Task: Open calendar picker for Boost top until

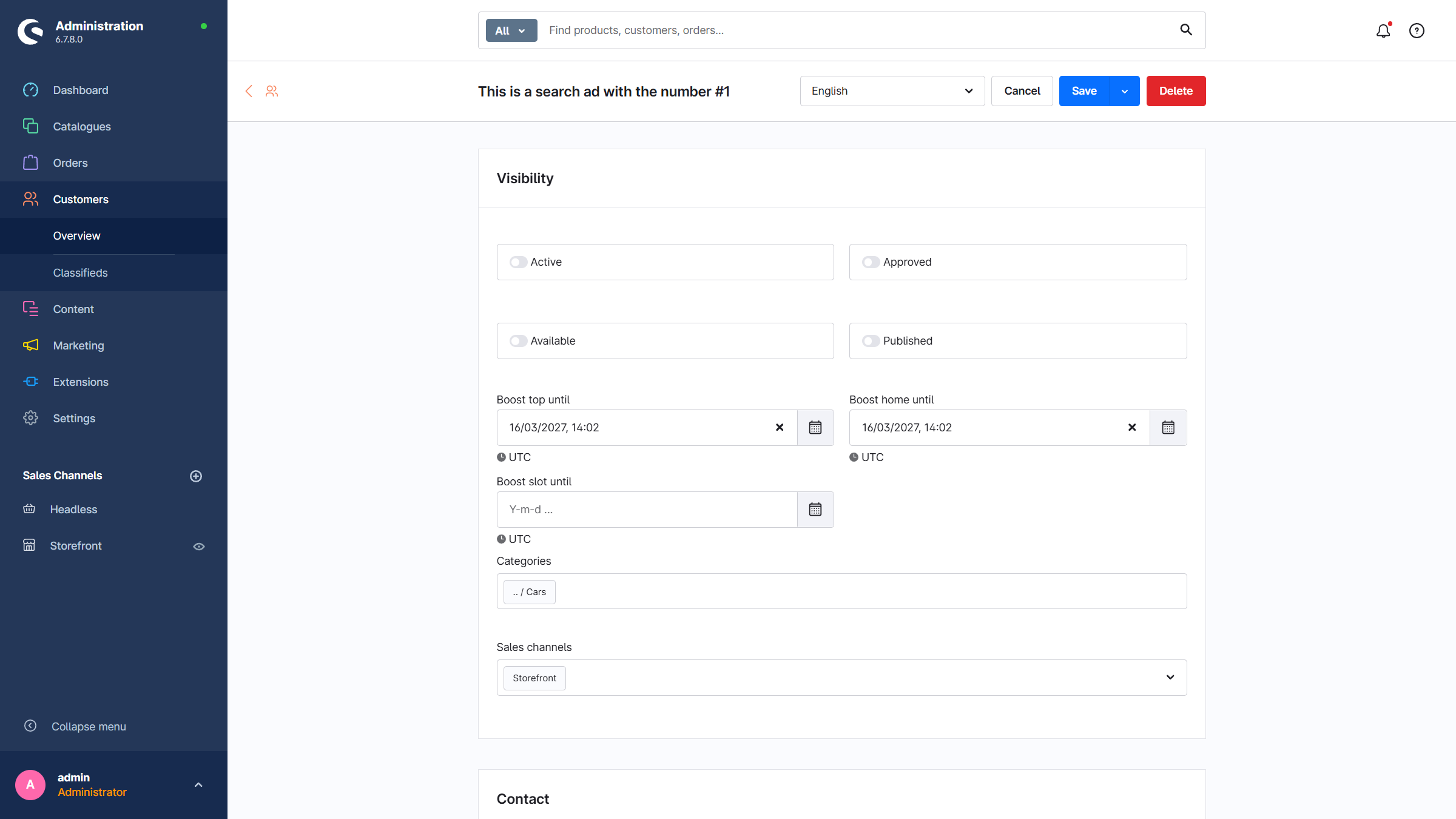Action: coord(815,428)
